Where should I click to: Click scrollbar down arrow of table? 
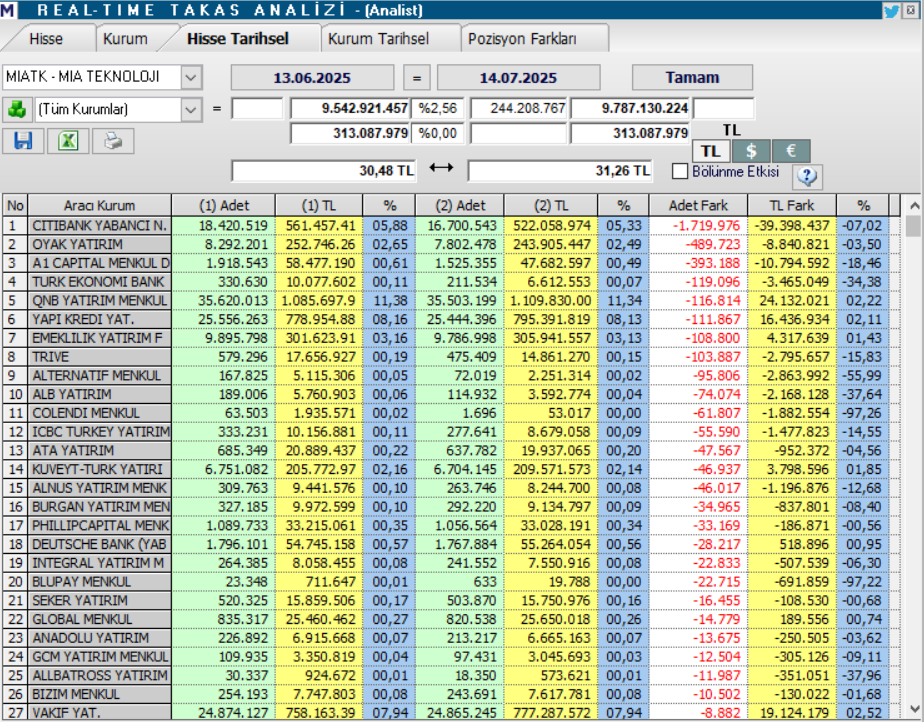coord(915,709)
